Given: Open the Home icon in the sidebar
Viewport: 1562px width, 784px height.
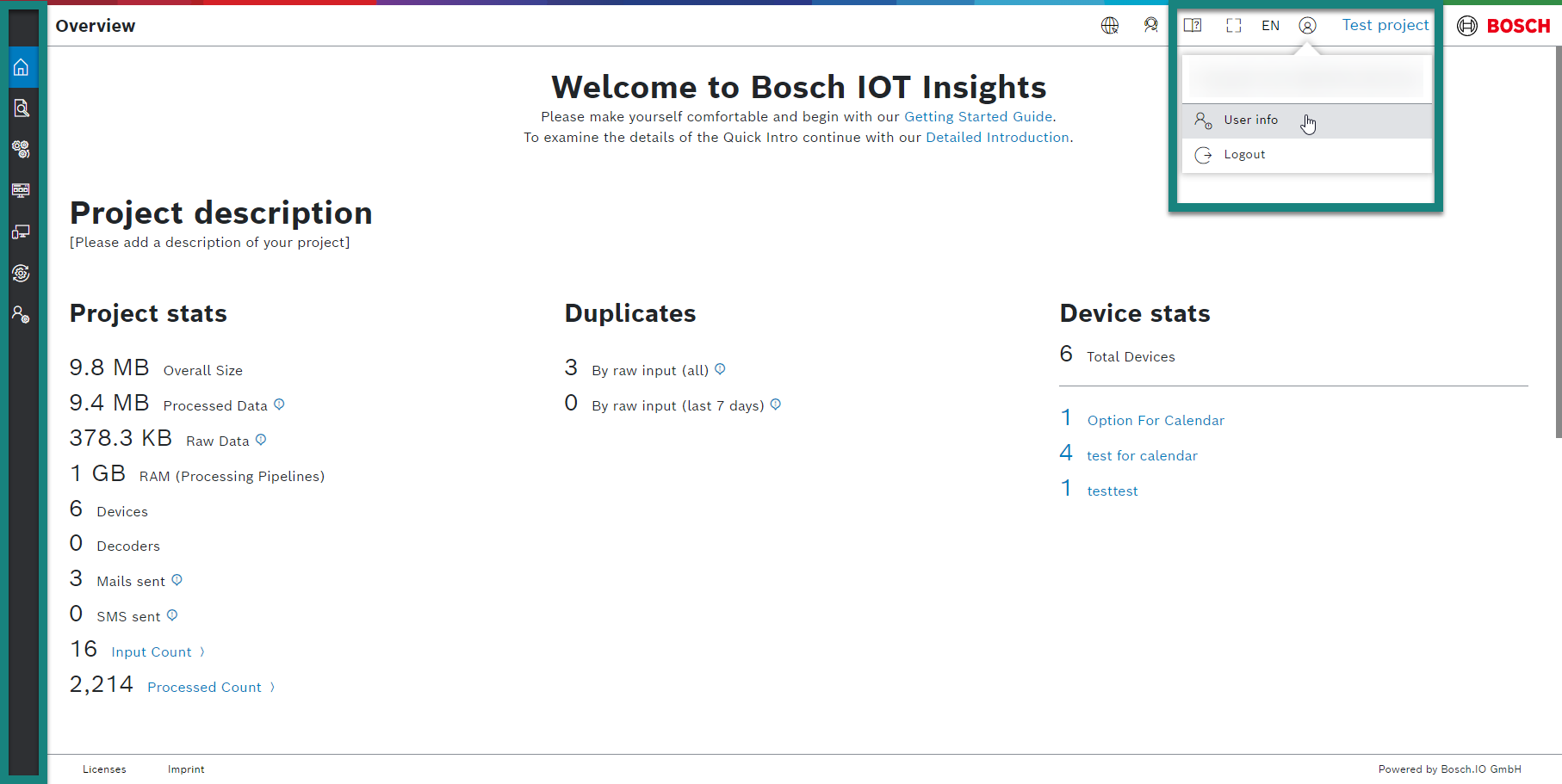Looking at the screenshot, I should tap(22, 67).
